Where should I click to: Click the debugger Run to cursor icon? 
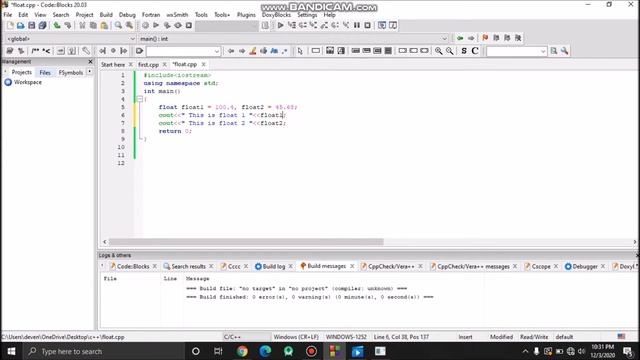point(291,25)
